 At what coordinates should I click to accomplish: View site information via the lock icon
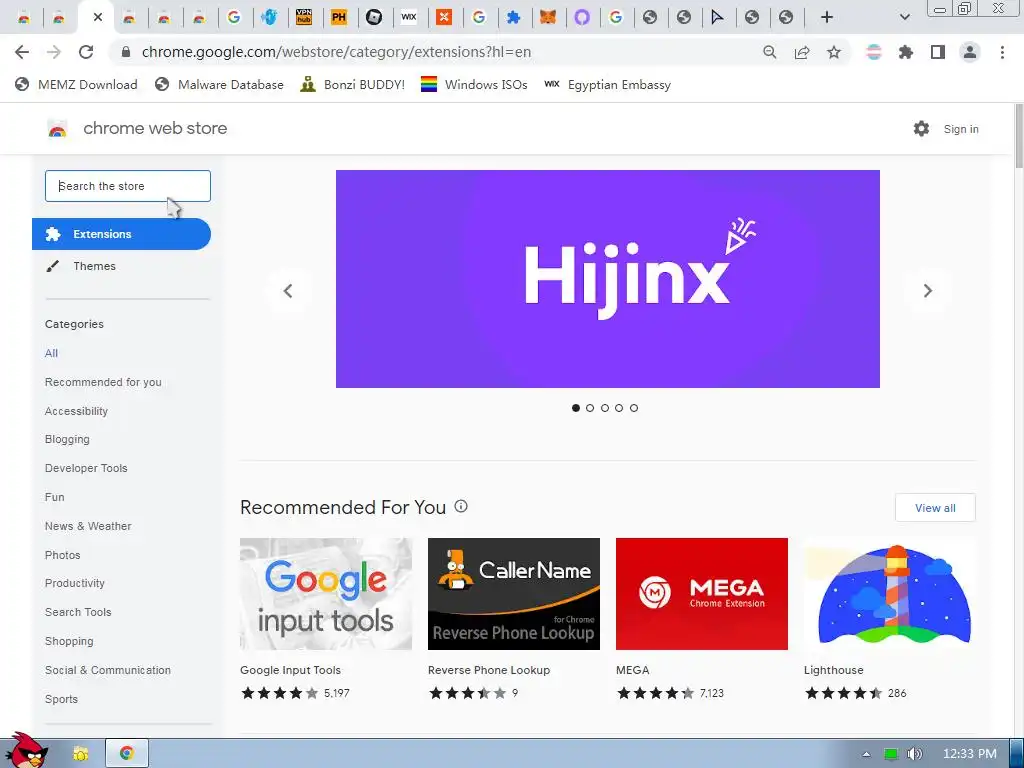[126, 52]
